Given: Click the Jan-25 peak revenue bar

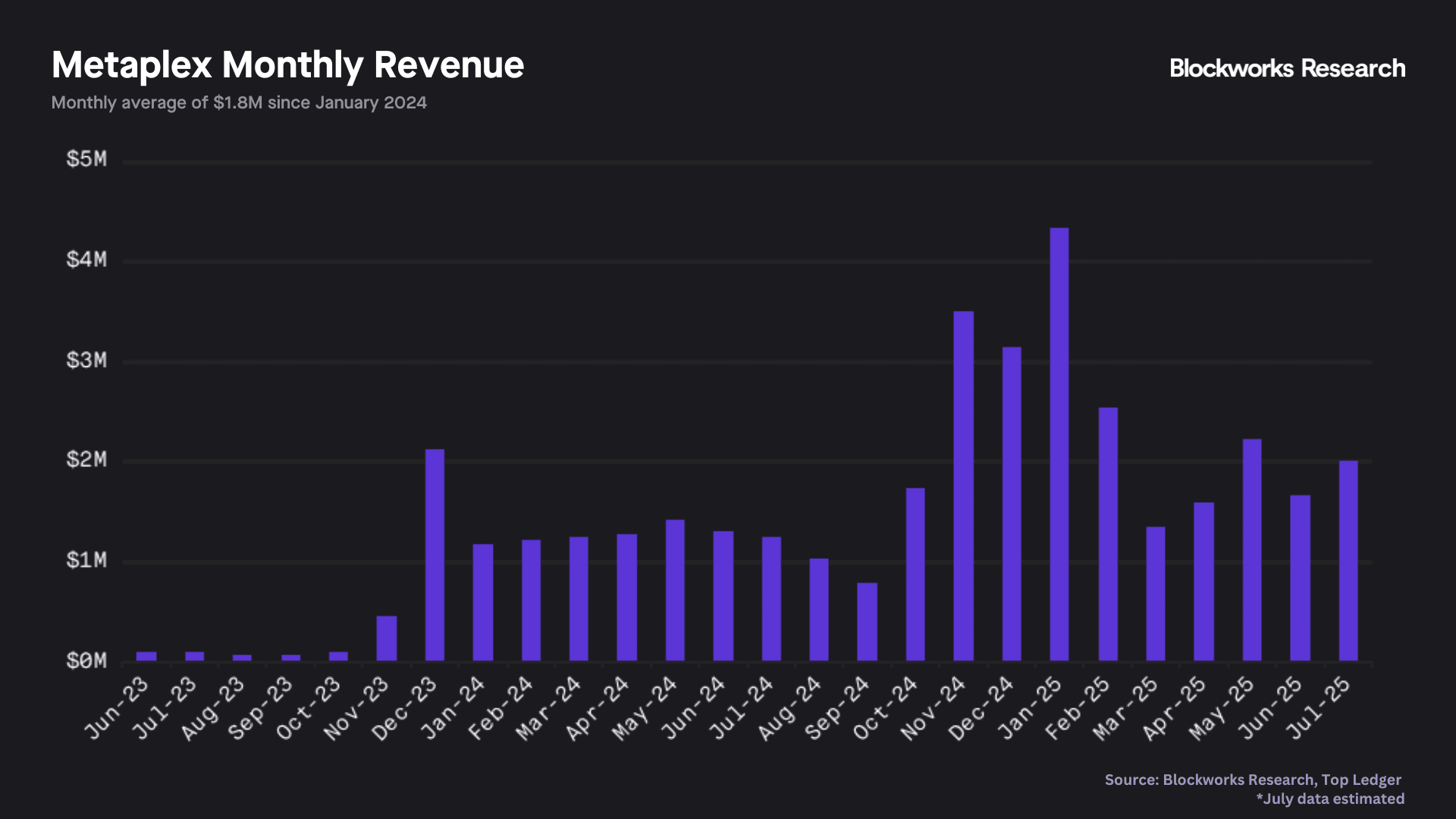Looking at the screenshot, I should (1059, 444).
